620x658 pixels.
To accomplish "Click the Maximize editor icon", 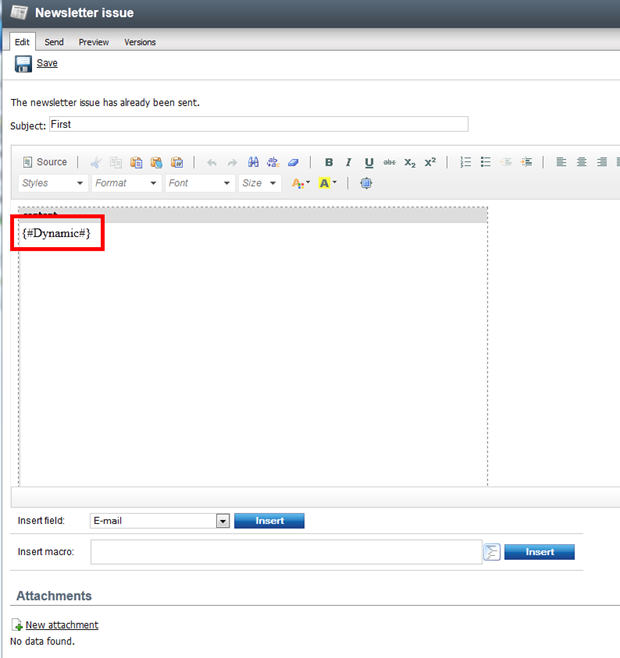I will (x=366, y=183).
